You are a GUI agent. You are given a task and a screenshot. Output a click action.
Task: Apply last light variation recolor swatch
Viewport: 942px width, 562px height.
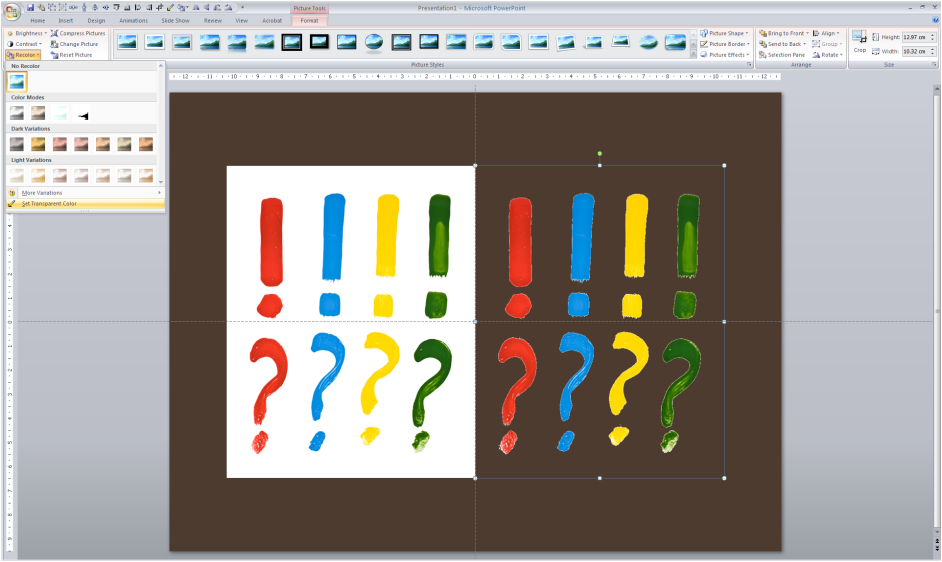tap(146, 175)
